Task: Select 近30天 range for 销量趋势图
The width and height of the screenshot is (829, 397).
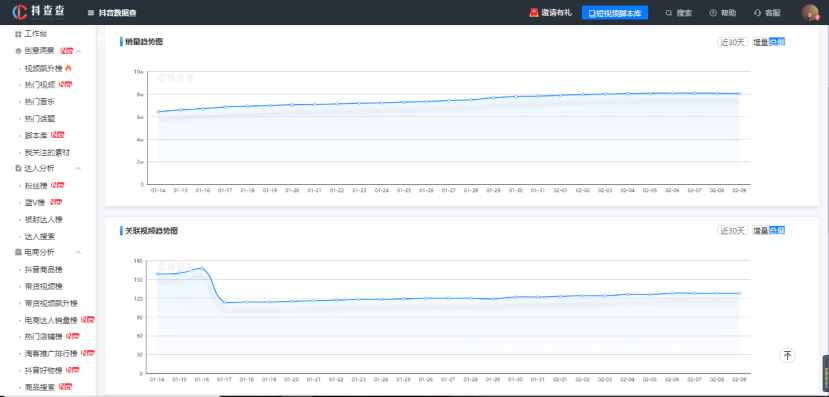Action: pyautogui.click(x=732, y=42)
